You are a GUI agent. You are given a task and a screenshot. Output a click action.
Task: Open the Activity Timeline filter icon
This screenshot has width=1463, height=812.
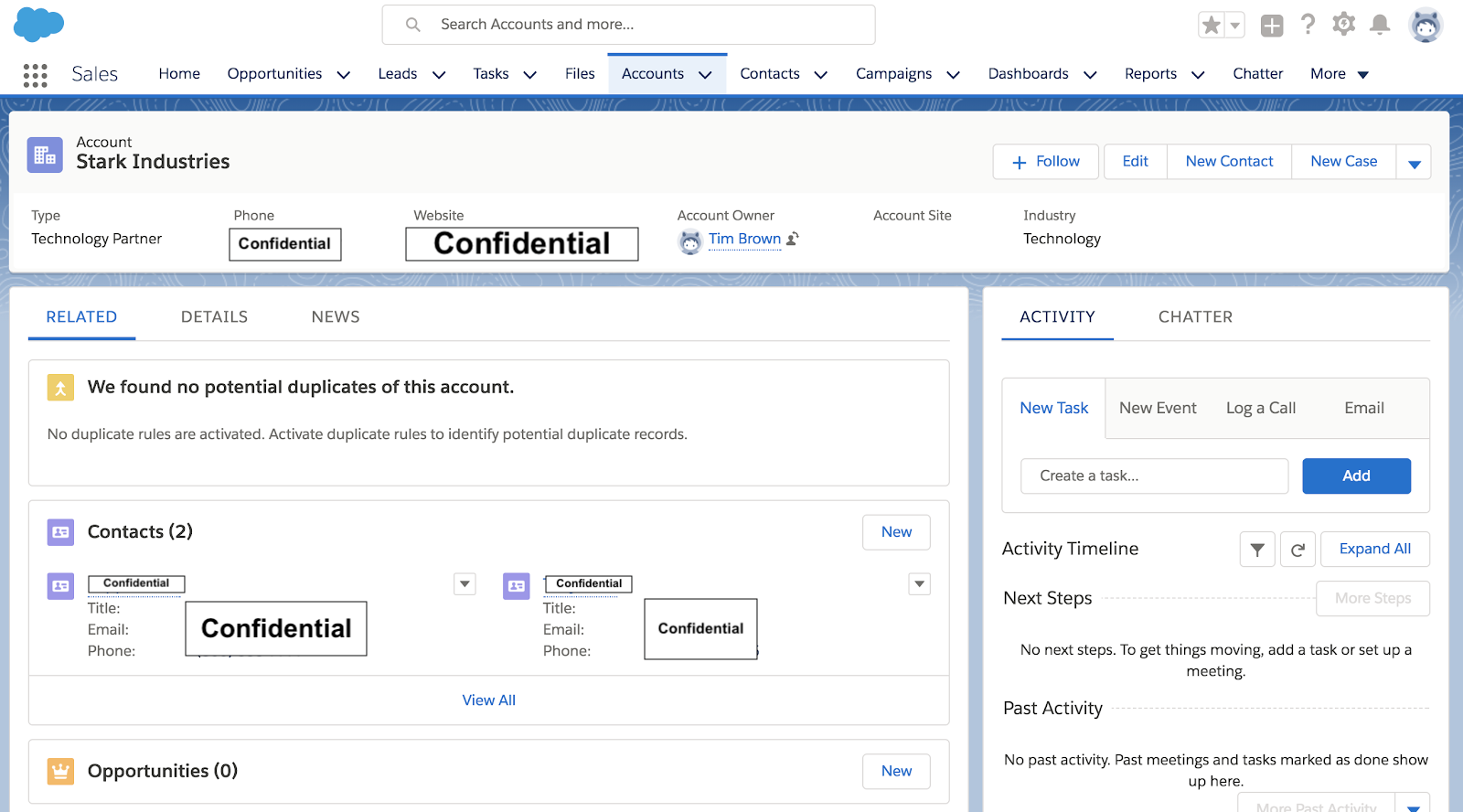click(1257, 550)
